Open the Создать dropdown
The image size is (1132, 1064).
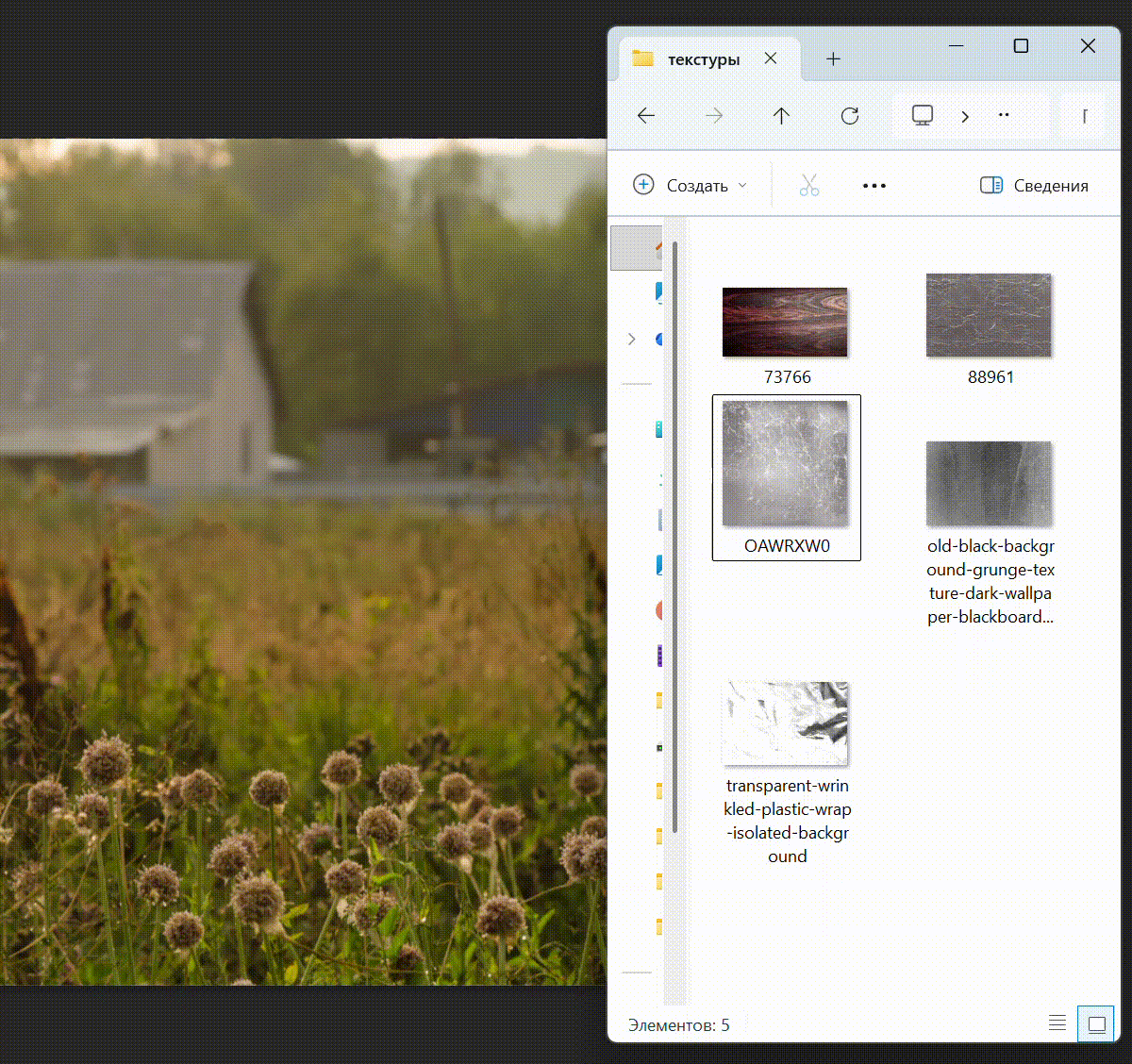tap(691, 185)
